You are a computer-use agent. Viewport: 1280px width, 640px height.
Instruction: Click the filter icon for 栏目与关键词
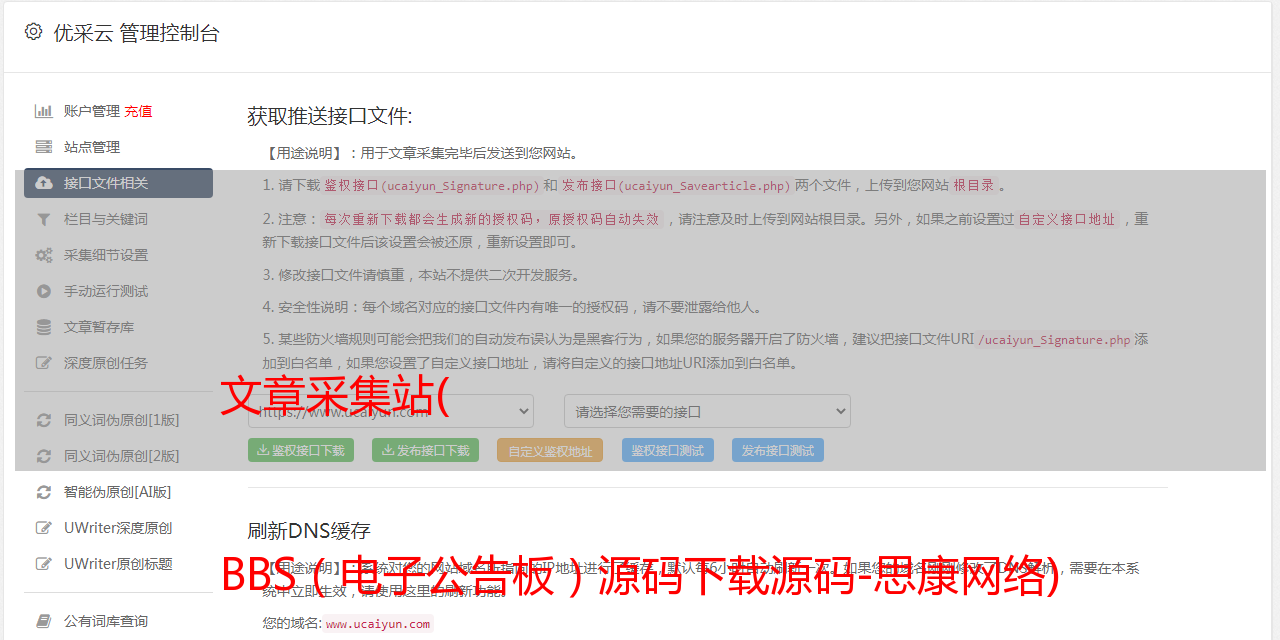click(x=44, y=219)
